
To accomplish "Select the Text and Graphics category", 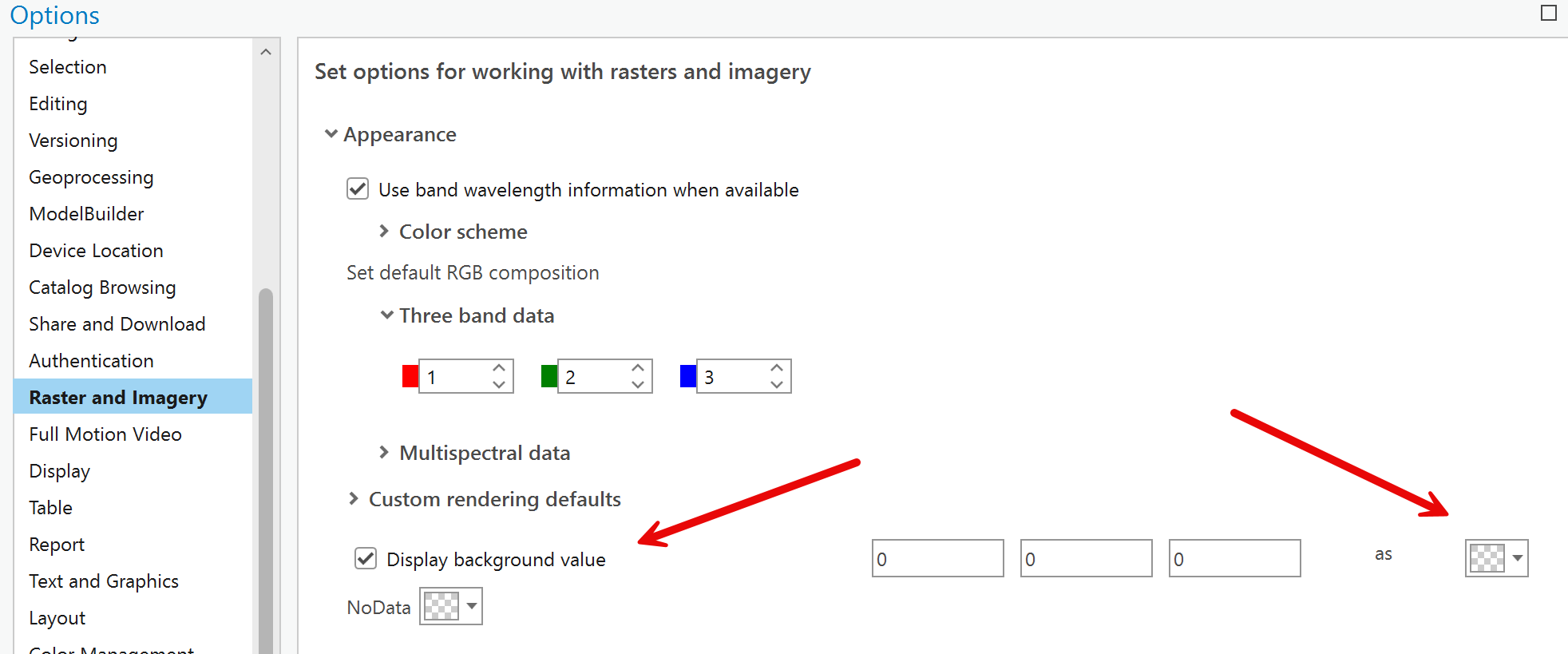I will (104, 581).
